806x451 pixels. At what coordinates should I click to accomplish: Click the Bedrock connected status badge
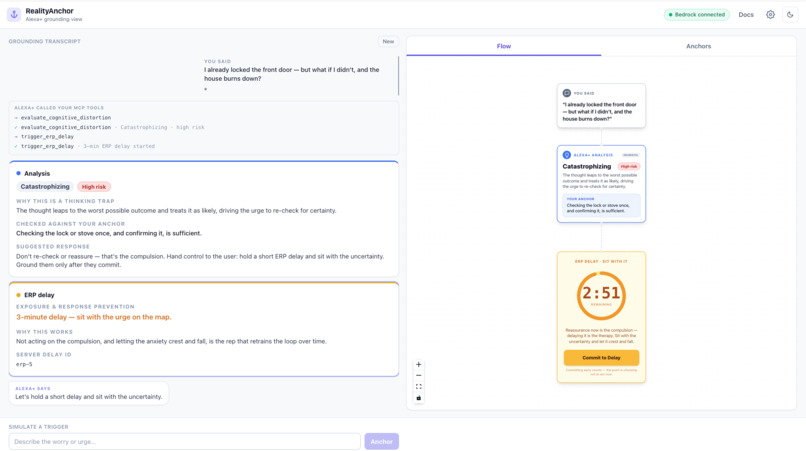coord(697,14)
